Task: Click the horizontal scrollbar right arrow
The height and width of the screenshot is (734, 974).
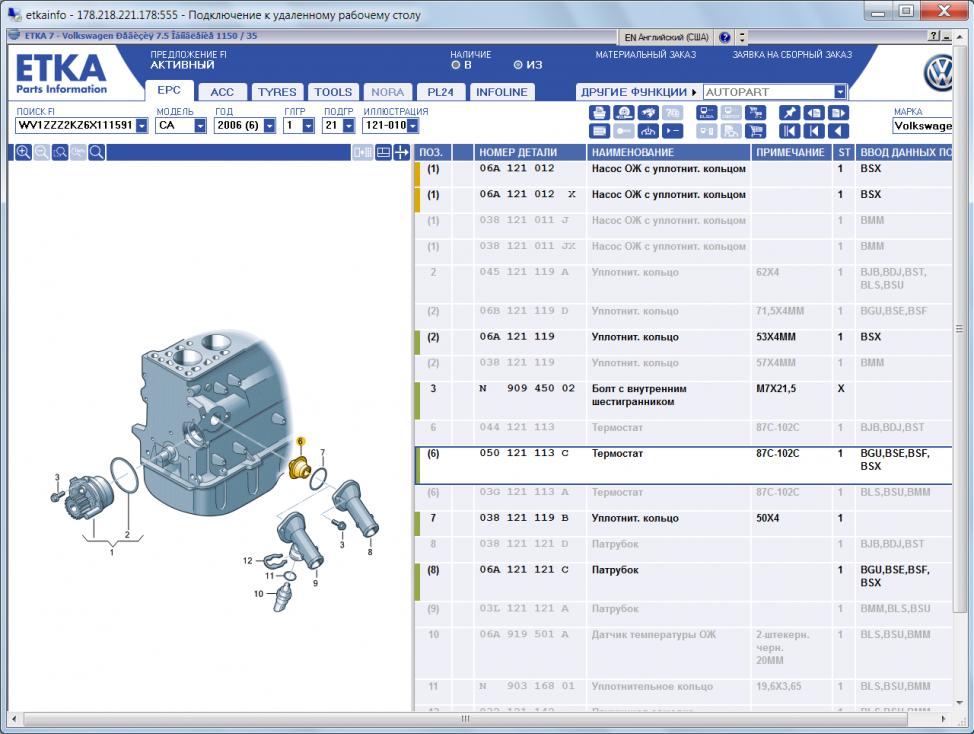Action: pyautogui.click(x=944, y=718)
